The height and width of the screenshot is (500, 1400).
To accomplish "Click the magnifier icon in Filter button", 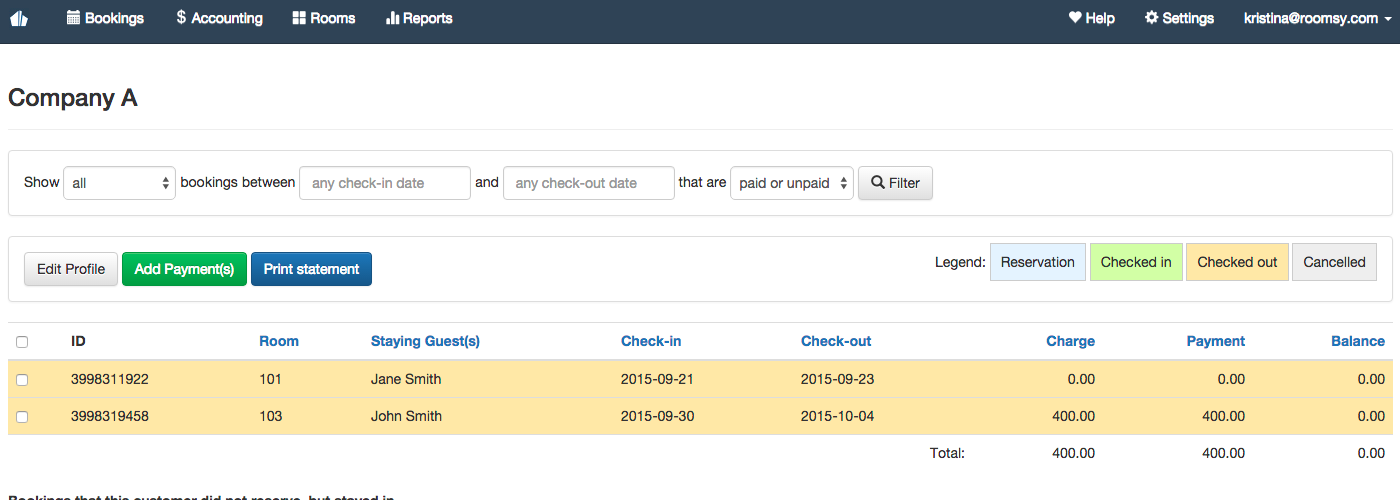I will click(x=878, y=183).
